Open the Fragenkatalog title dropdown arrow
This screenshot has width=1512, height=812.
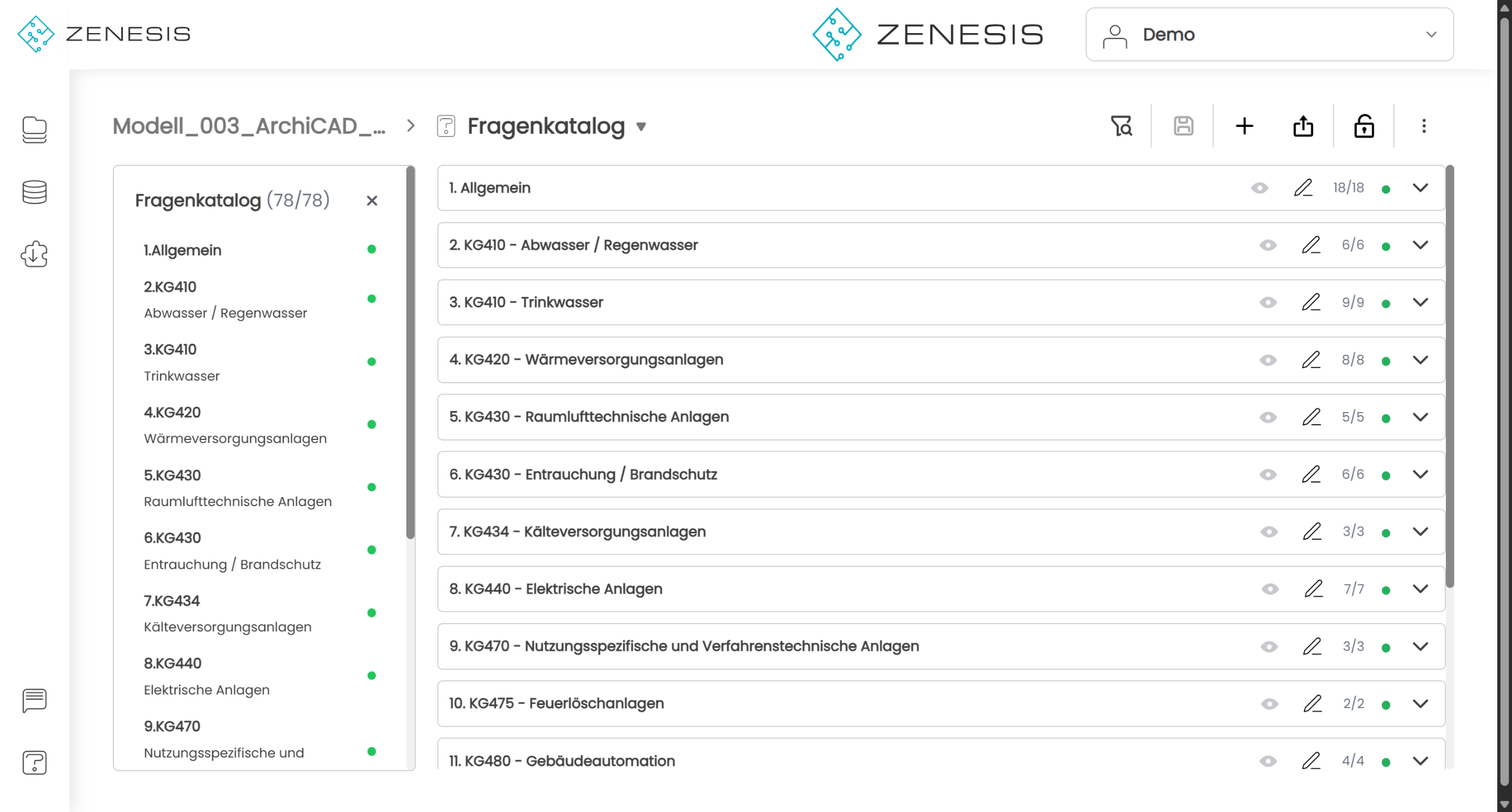pos(641,126)
